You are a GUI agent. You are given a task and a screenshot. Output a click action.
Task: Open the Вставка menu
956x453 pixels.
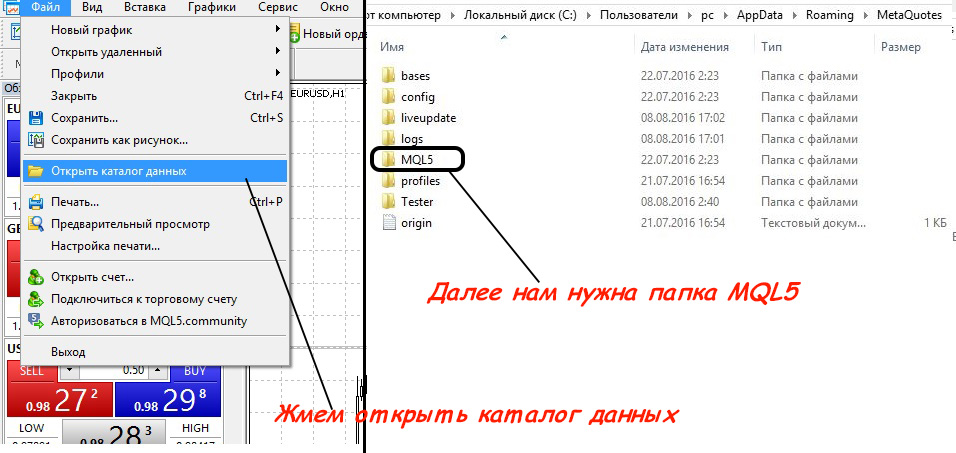[144, 7]
